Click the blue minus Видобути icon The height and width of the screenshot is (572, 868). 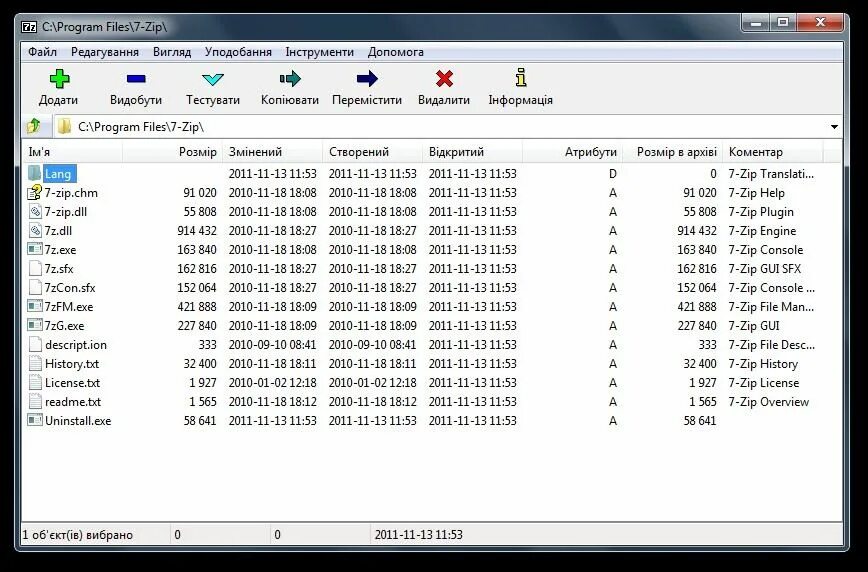136,79
